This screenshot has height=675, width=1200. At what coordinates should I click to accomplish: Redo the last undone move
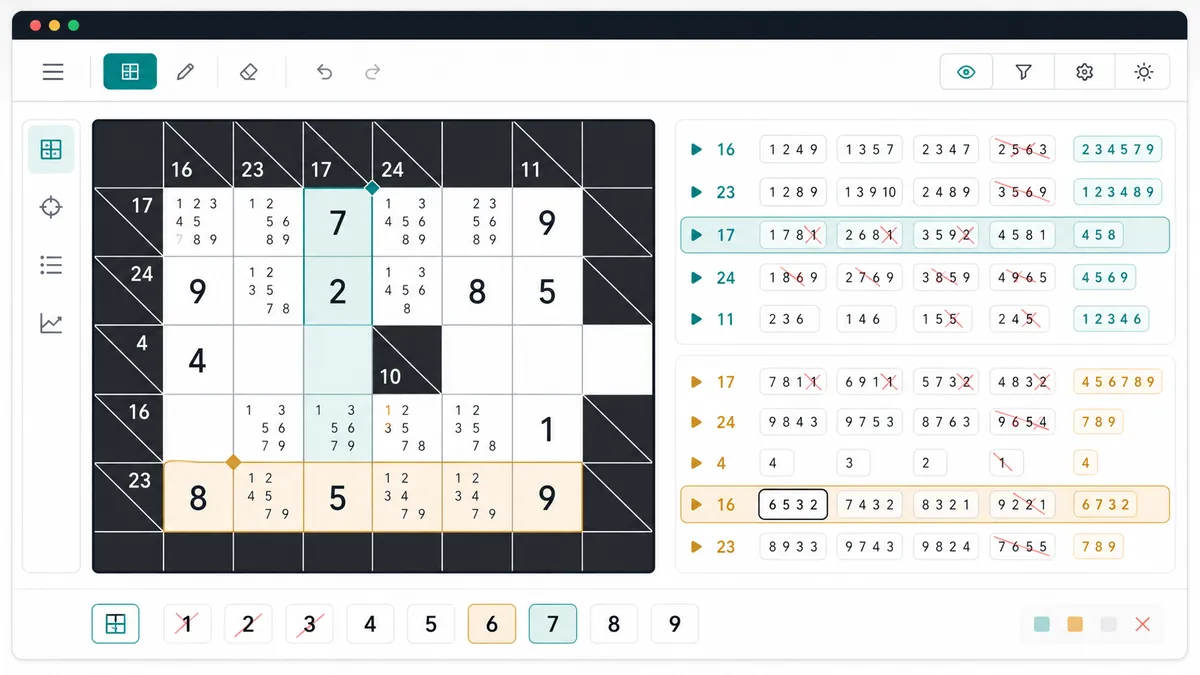373,72
